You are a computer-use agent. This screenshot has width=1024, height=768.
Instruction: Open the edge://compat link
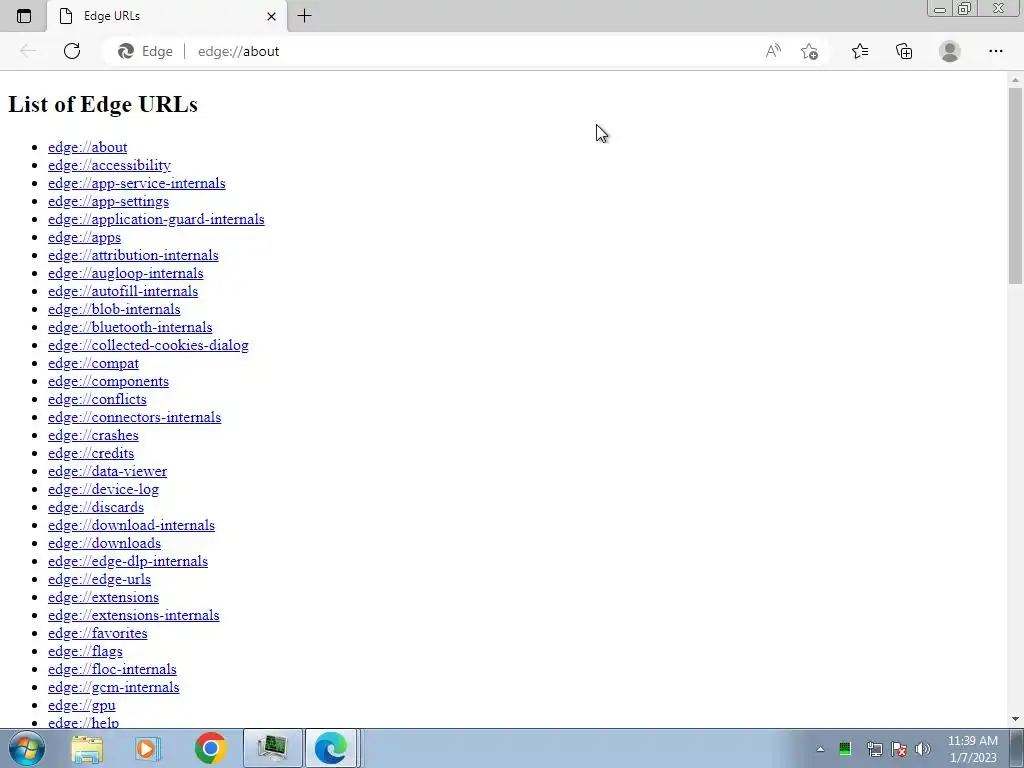point(93,364)
